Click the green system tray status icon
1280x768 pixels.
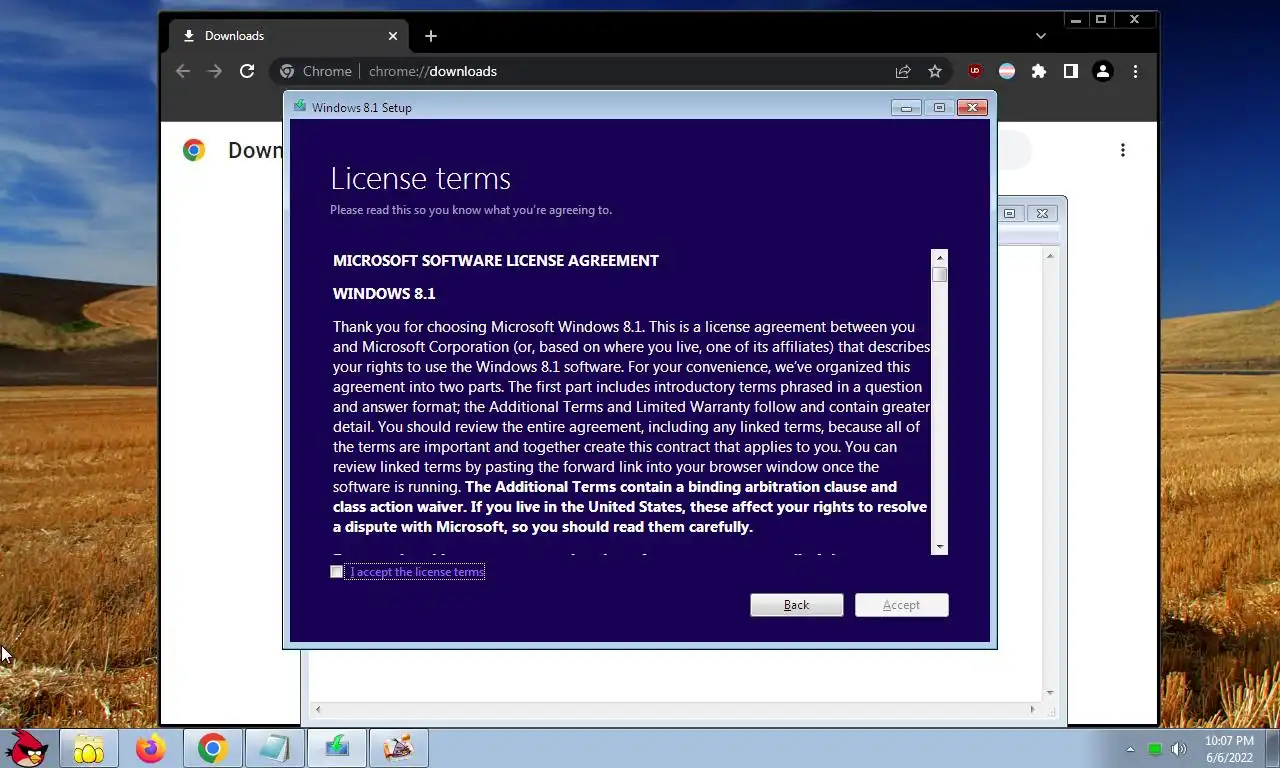(1155, 749)
